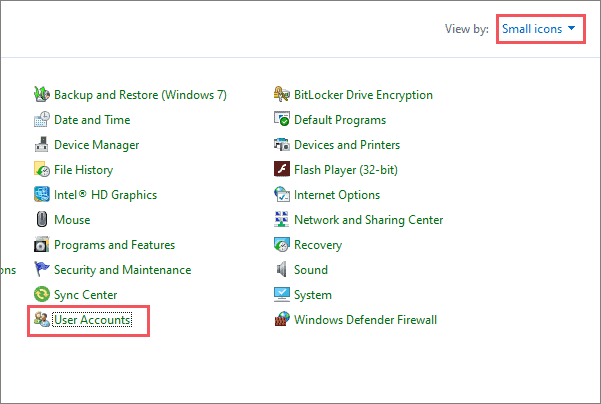Viewport: 601px width, 404px height.
Task: Click the Date and Time calendar icon
Action: coord(42,119)
